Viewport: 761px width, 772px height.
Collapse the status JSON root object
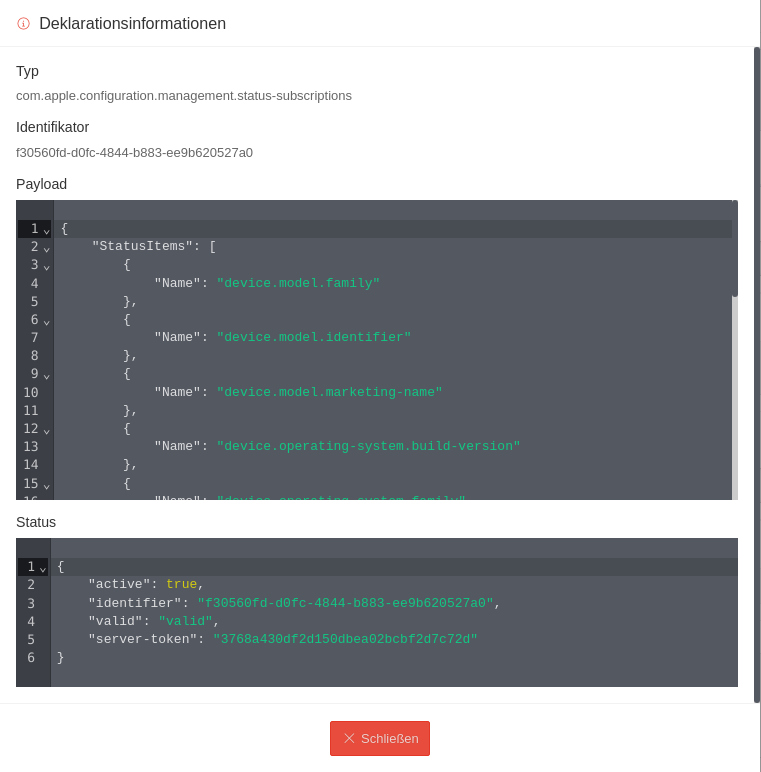(x=43, y=567)
